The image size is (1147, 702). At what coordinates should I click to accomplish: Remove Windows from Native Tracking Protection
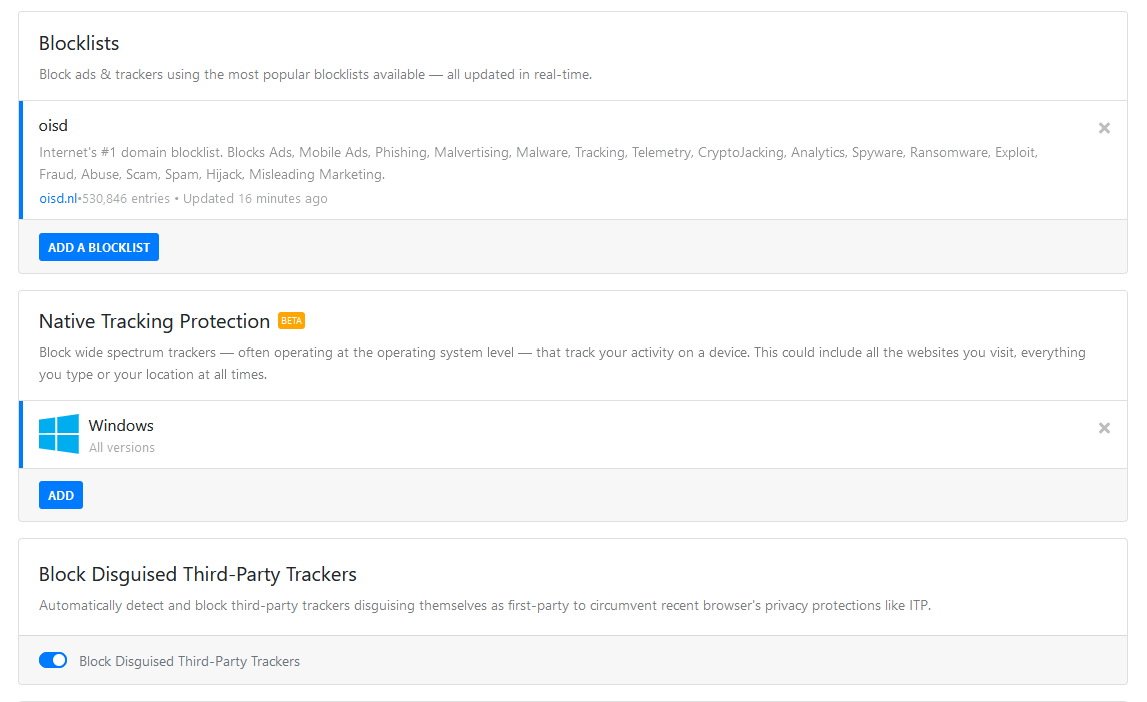(1104, 428)
